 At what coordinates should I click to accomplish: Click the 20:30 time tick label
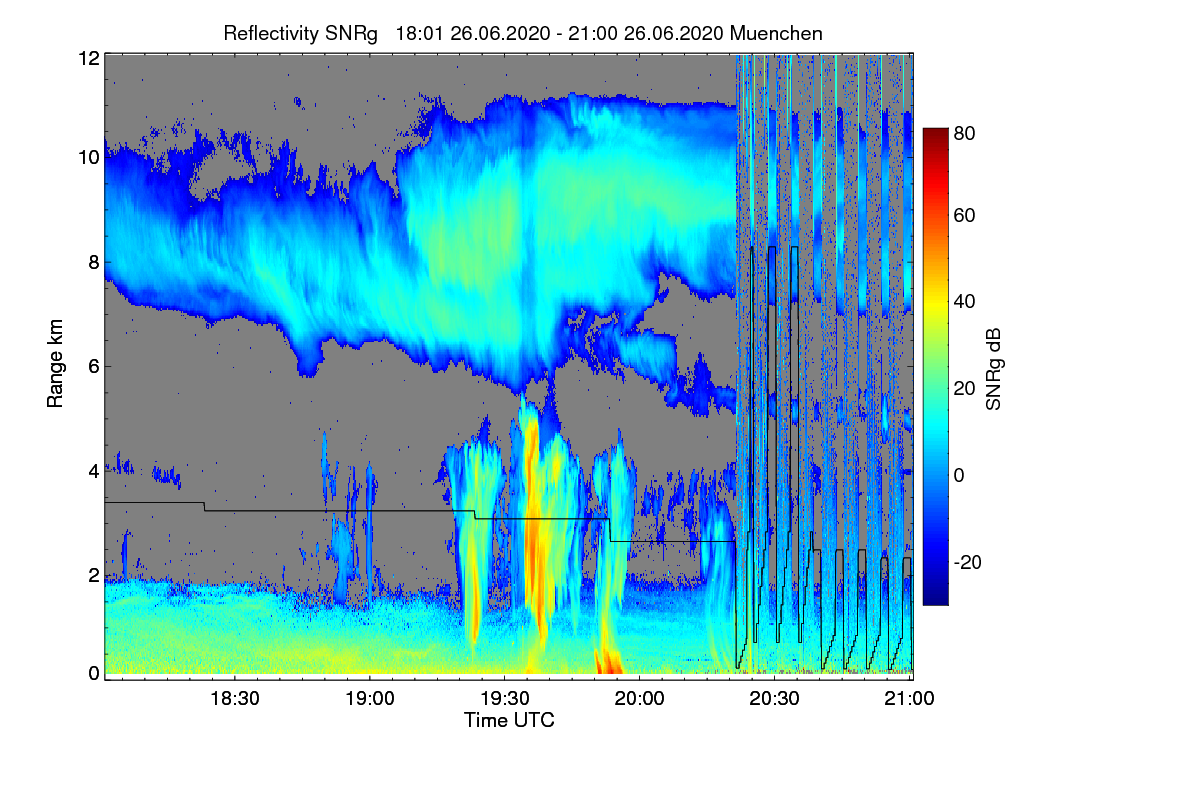point(774,698)
